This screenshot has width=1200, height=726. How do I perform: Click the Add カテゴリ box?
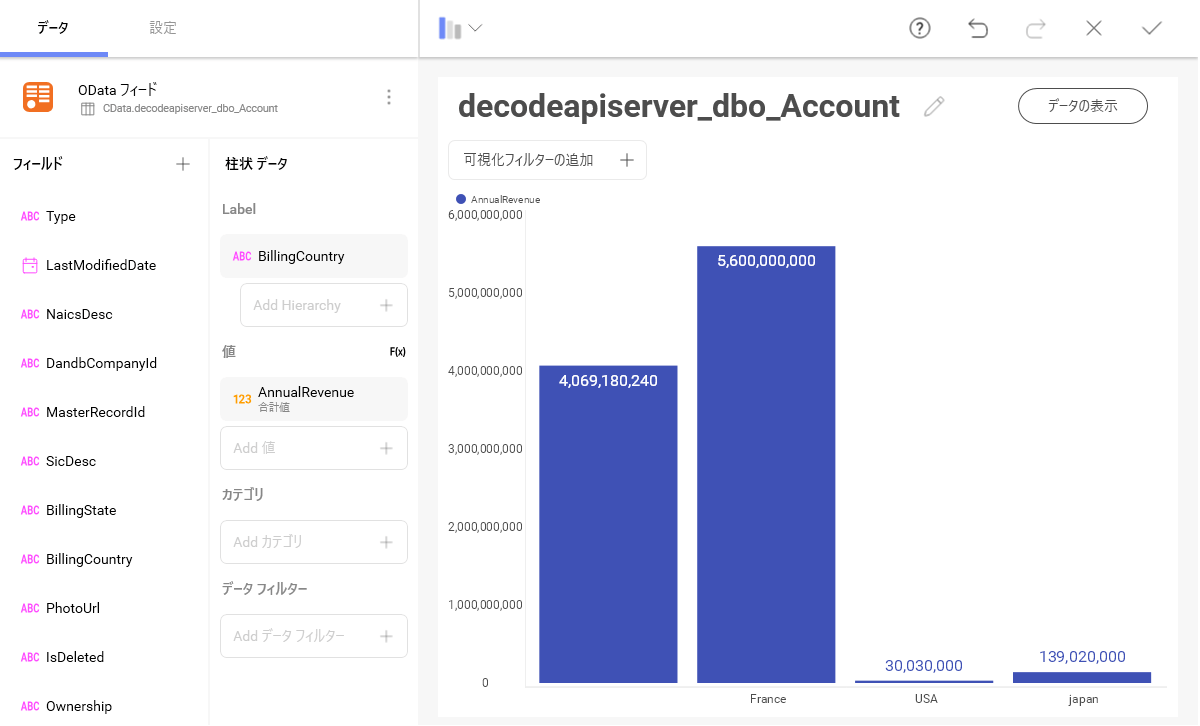coord(313,542)
